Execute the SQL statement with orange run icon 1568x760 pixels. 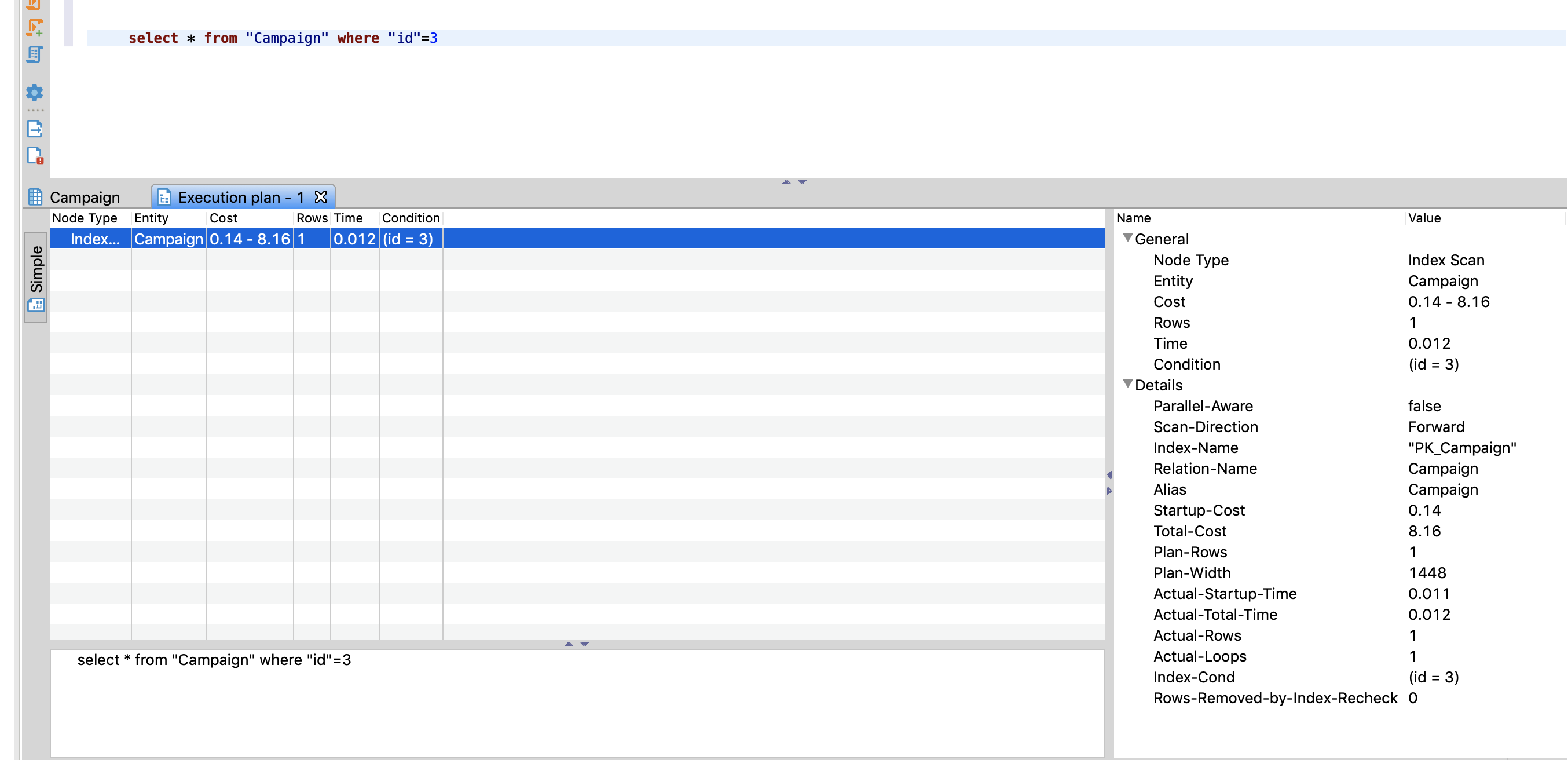(35, 5)
